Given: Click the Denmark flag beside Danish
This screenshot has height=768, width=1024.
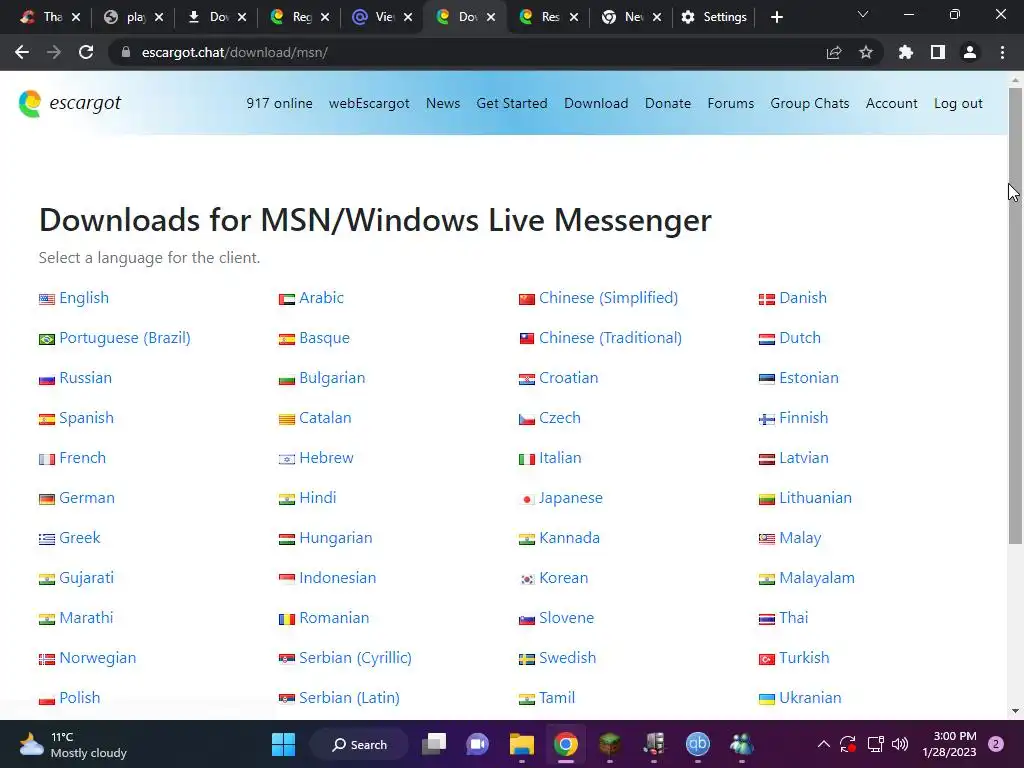Looking at the screenshot, I should point(766,299).
